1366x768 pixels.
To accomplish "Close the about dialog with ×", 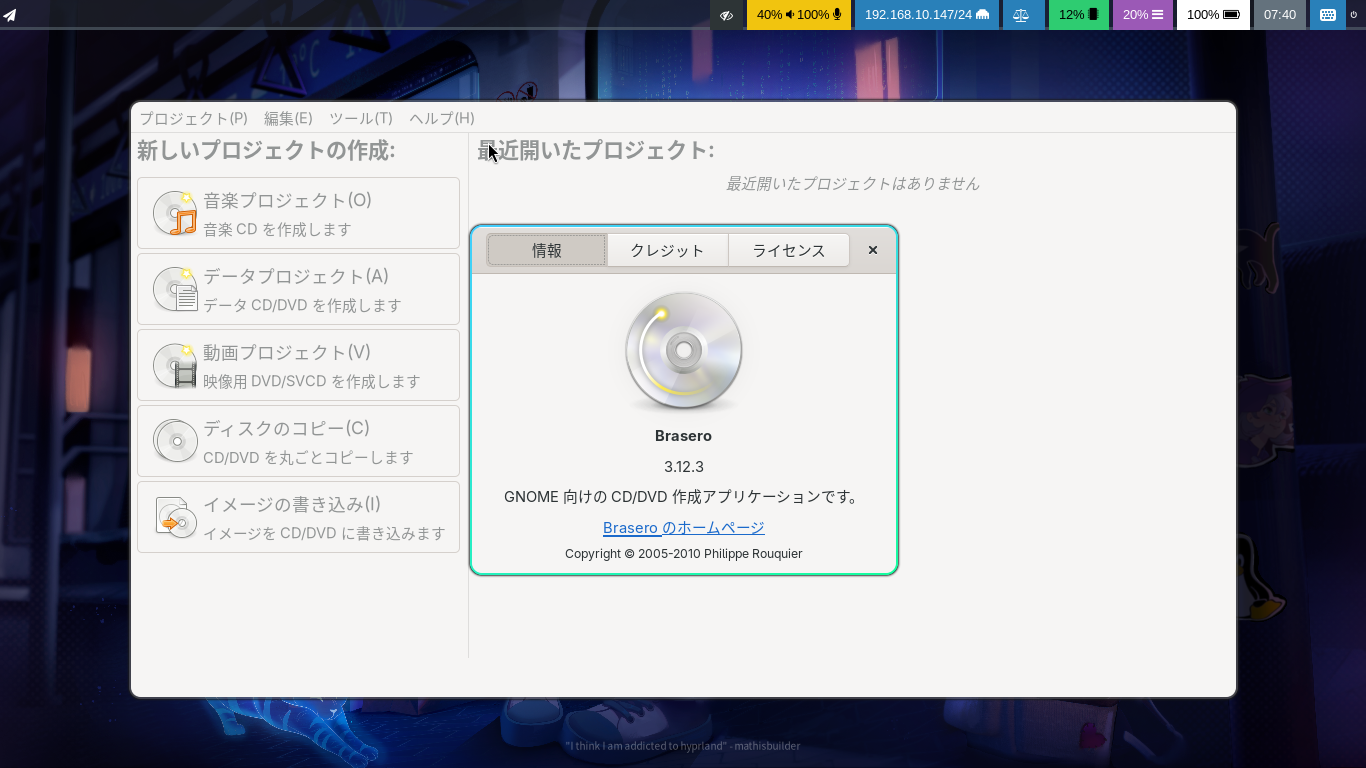I will pos(873,250).
